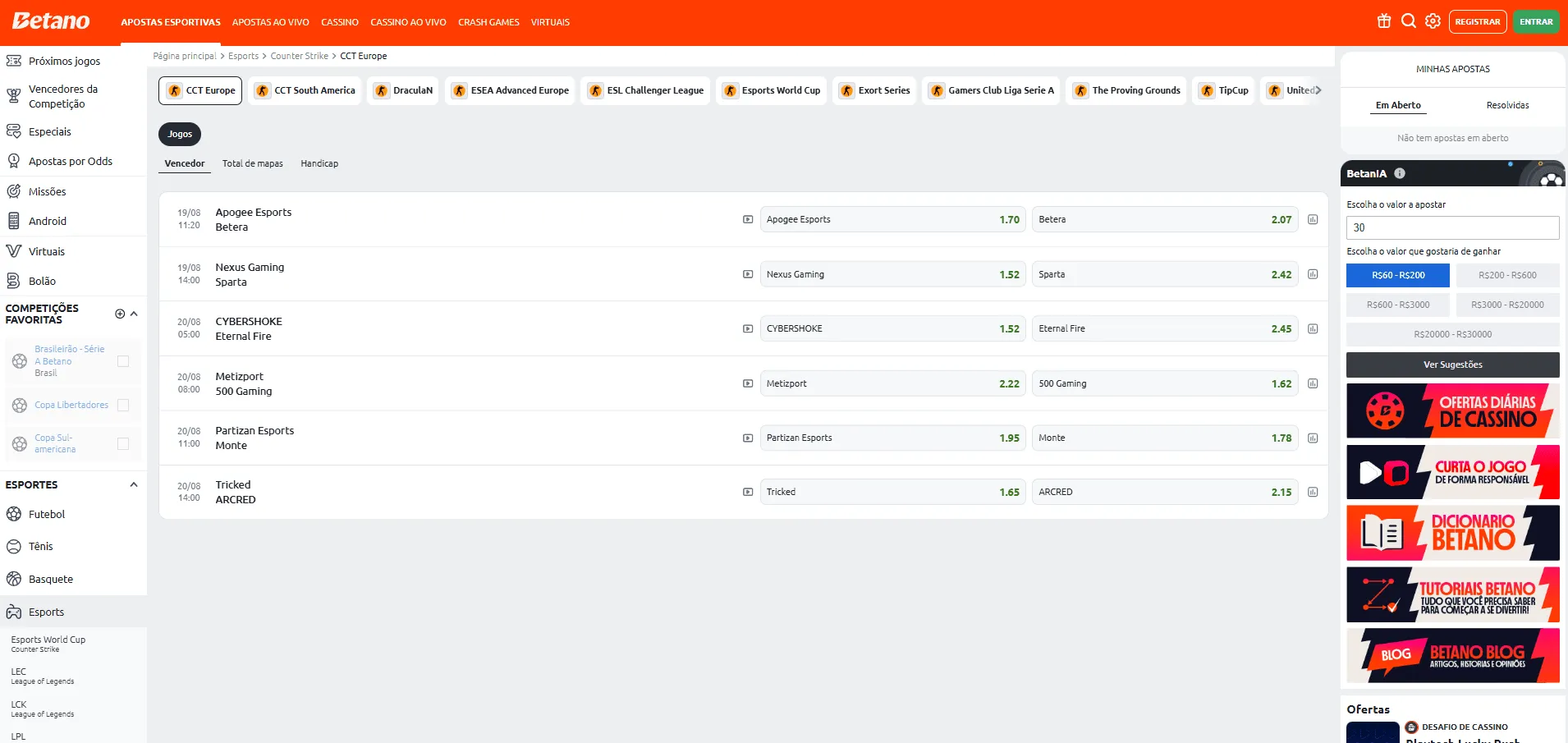Collapse the Competições Favoritas section
Viewport: 1568px width, 743px height.
point(134,314)
